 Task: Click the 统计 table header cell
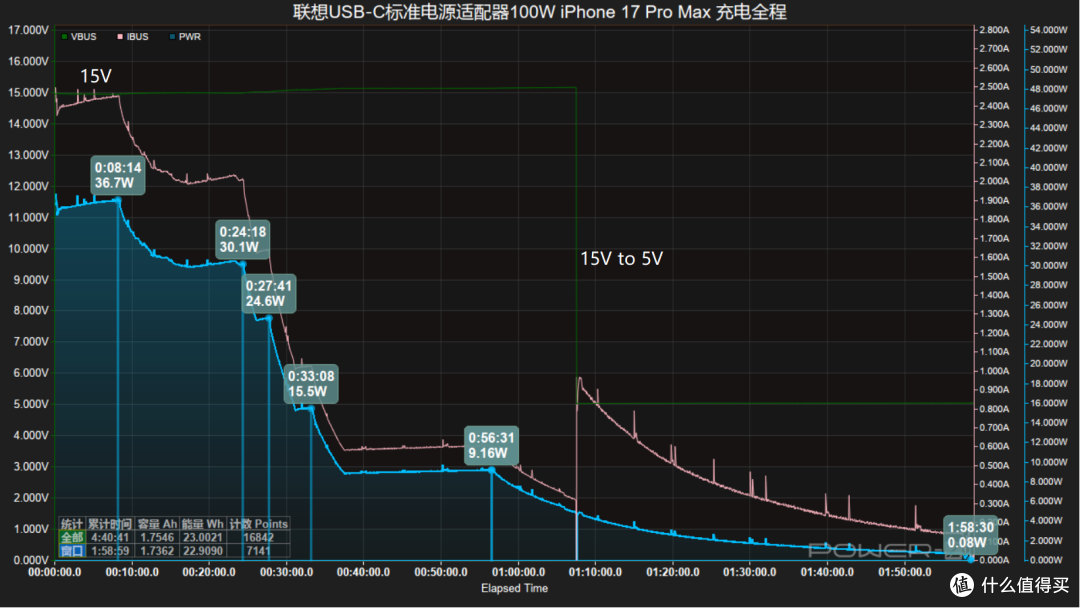pyautogui.click(x=72, y=524)
